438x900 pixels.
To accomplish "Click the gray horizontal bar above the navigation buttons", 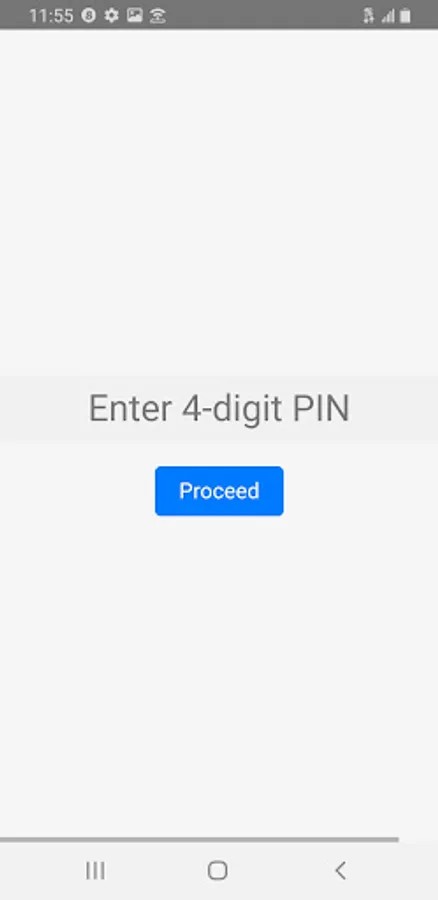I will pyautogui.click(x=199, y=839).
